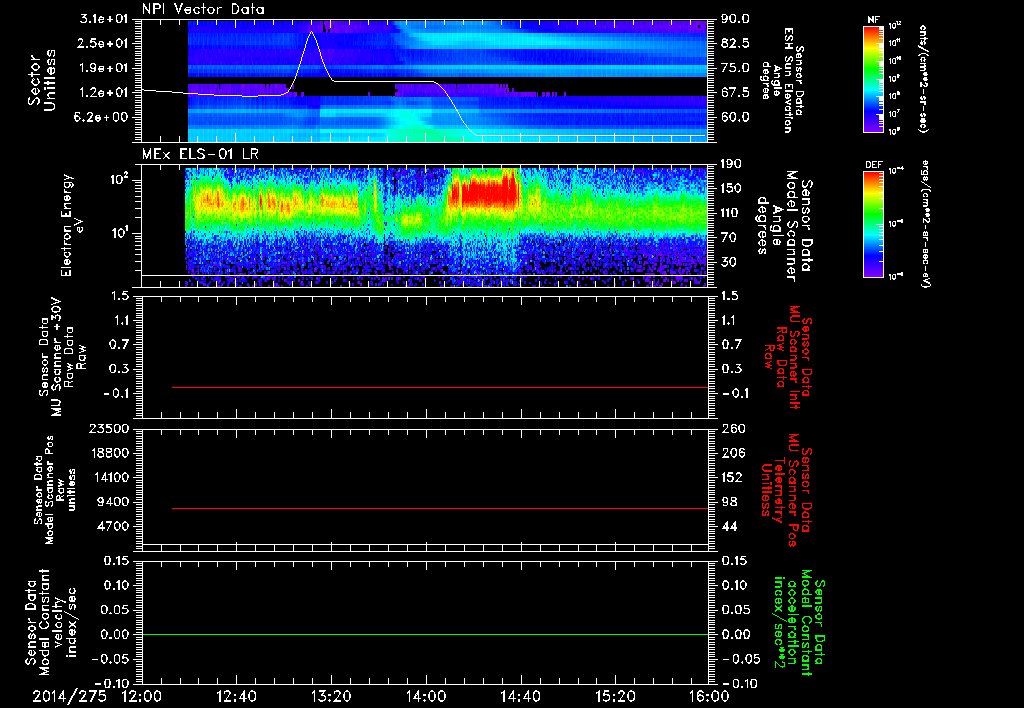Click the 98 telemetry axis tick

[x=728, y=502]
